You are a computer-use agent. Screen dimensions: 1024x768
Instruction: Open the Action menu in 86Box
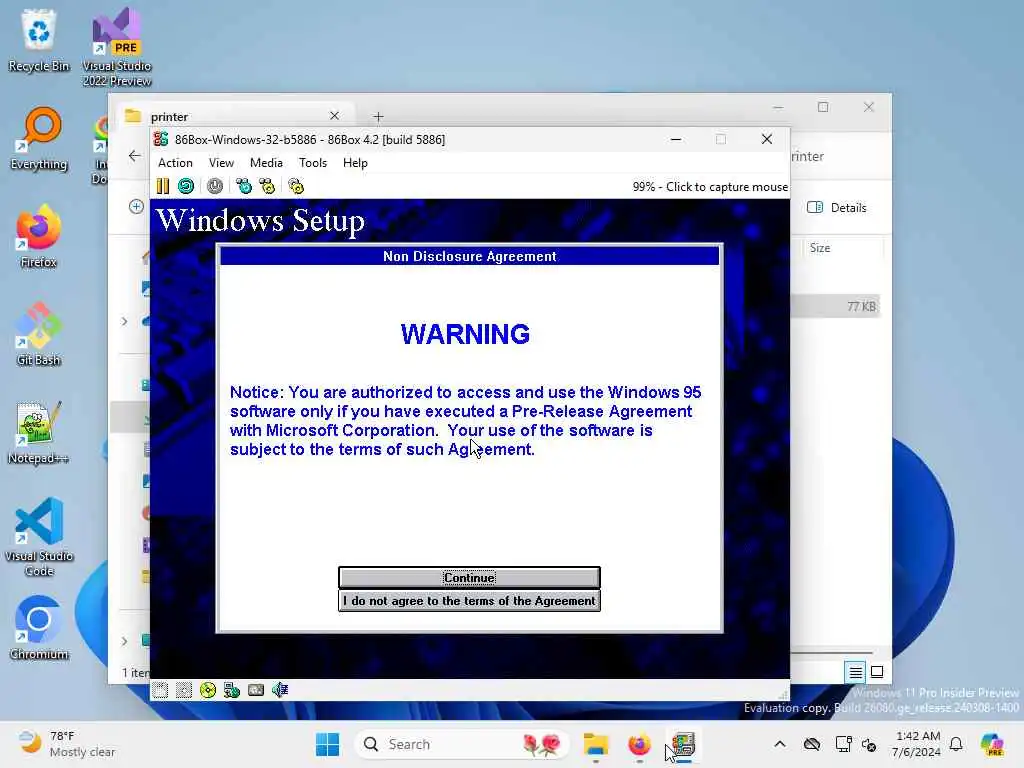pyautogui.click(x=175, y=163)
